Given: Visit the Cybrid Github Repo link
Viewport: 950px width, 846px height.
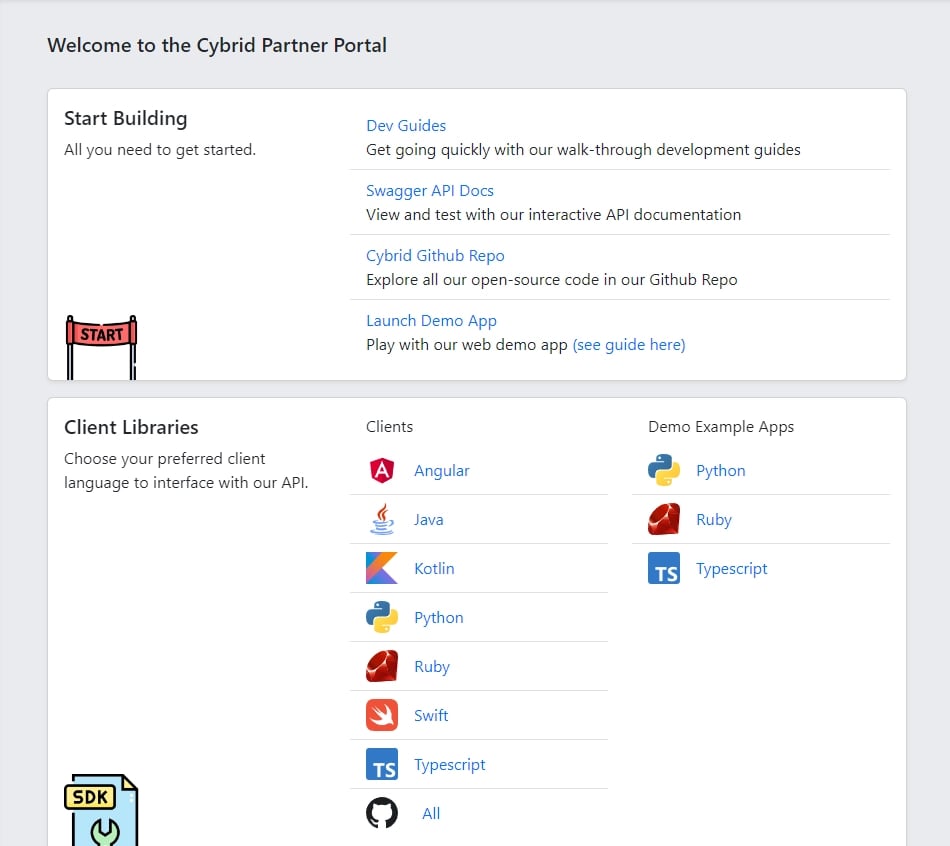Looking at the screenshot, I should pos(435,256).
